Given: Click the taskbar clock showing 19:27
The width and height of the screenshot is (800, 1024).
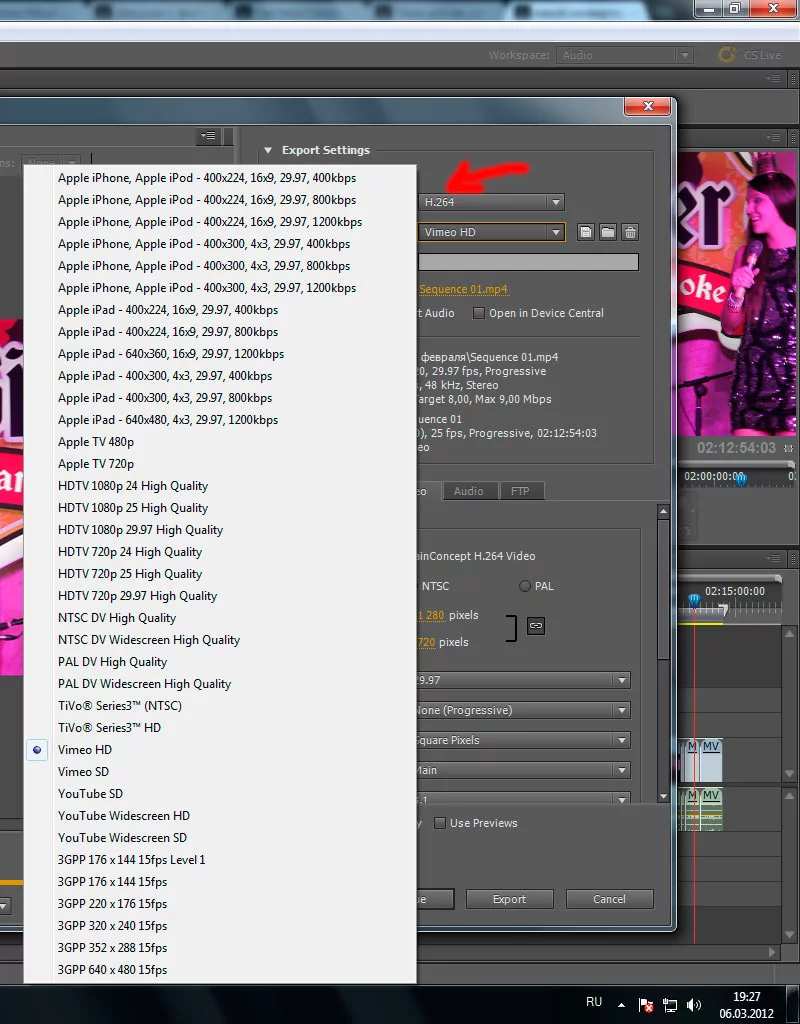Looking at the screenshot, I should (746, 997).
